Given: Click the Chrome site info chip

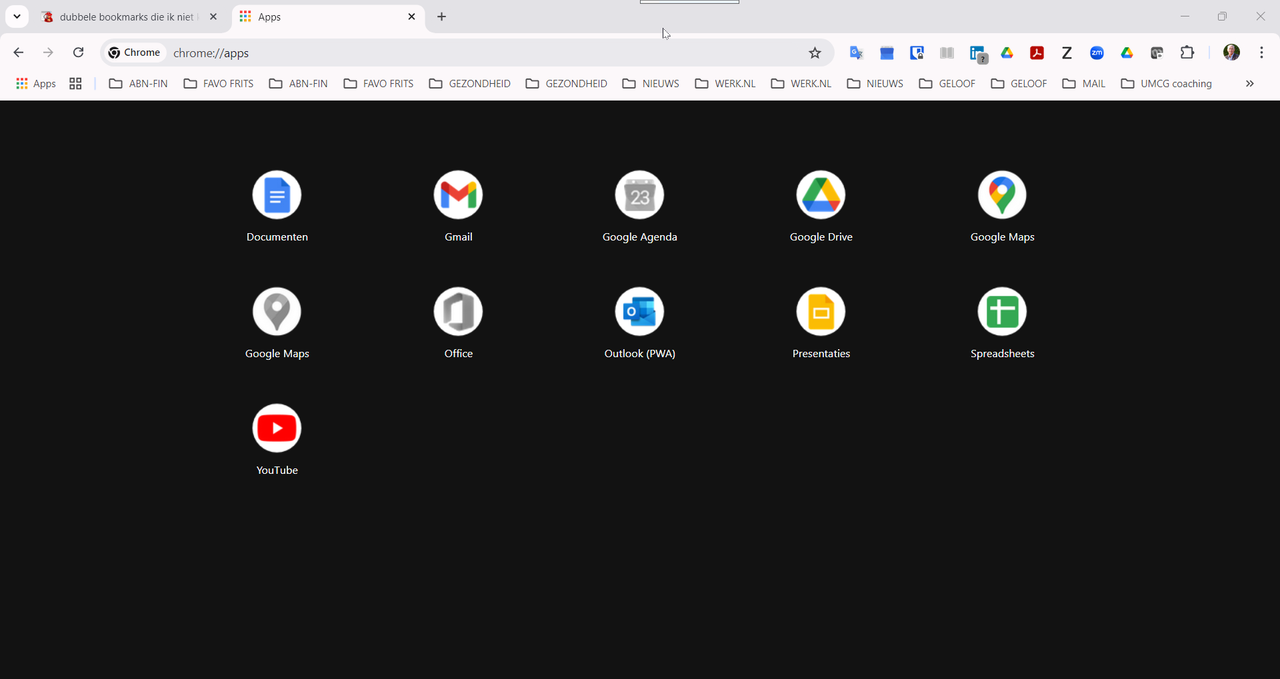Looking at the screenshot, I should point(135,53).
